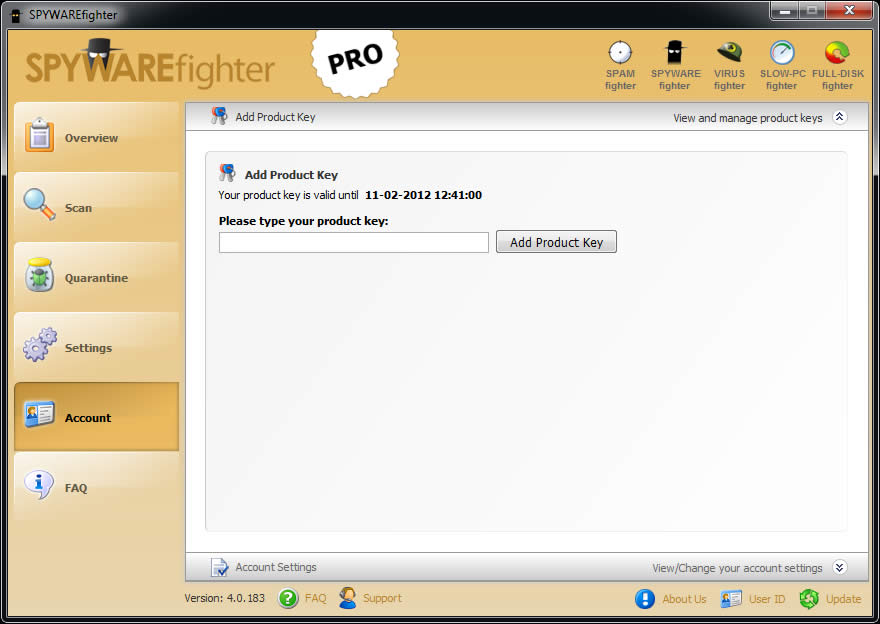Click the Add Product Key button

coord(556,242)
